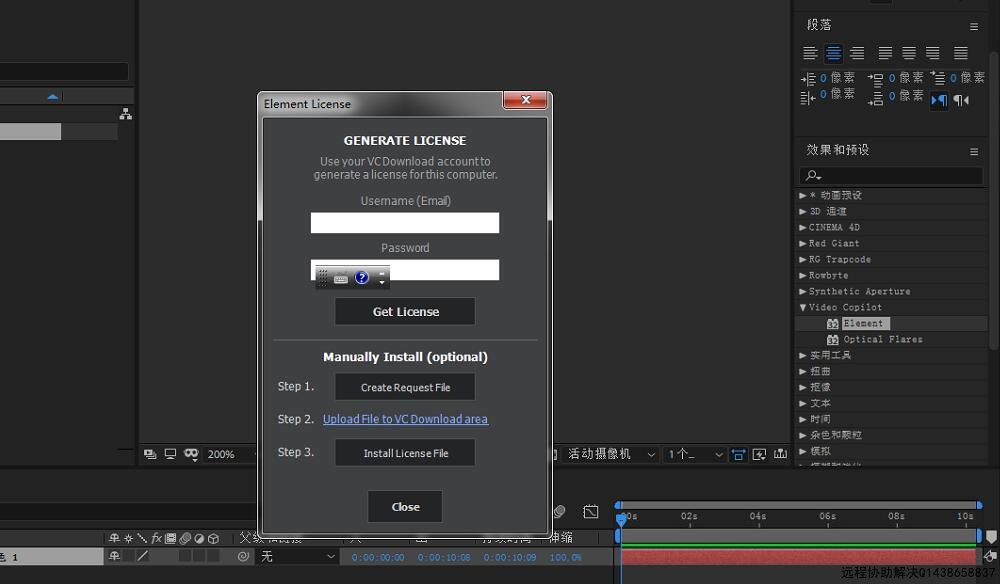Set right-to-left text direction
Screen dimensions: 1000x584
click(x=961, y=100)
